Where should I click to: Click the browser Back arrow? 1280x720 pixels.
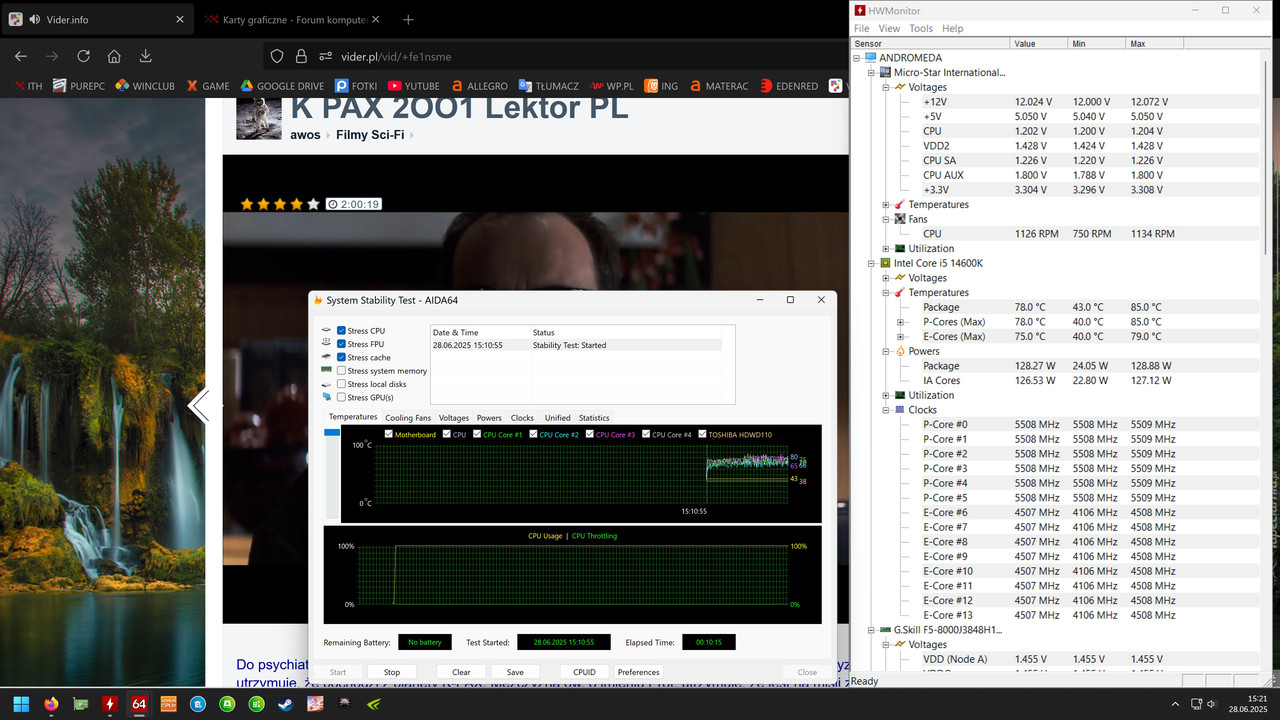[20, 56]
